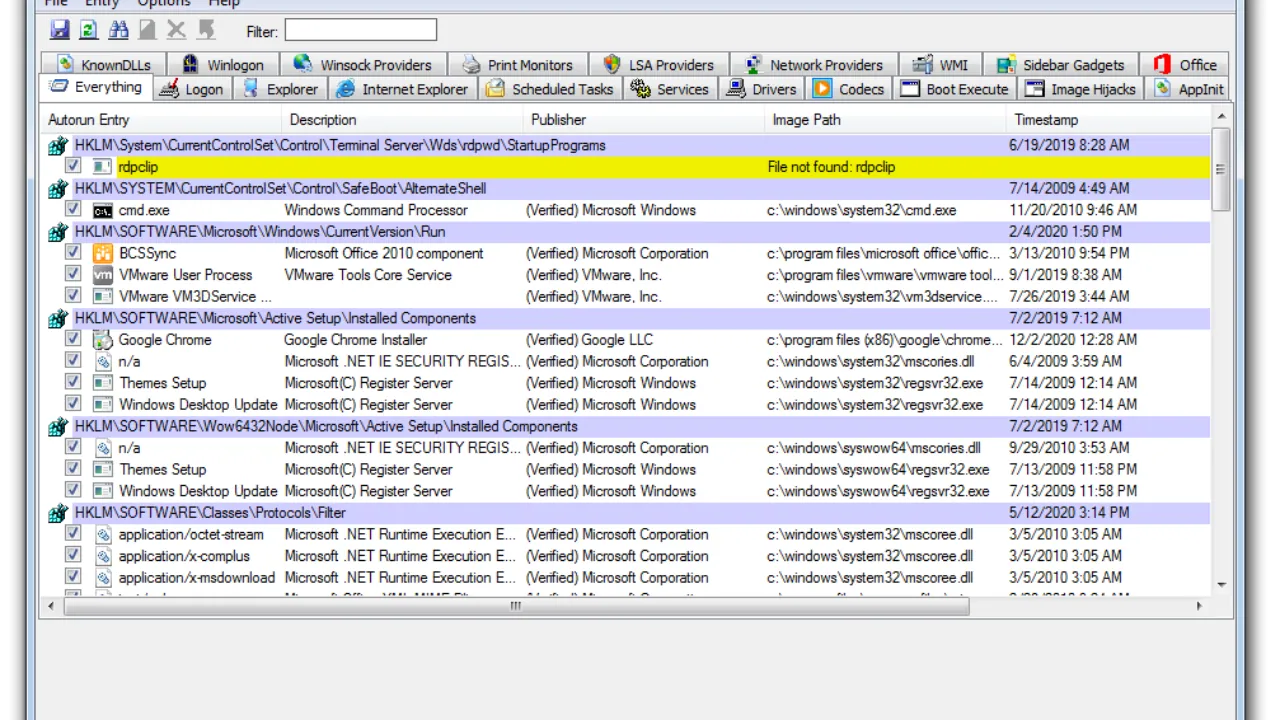Click the Save floppy disk toolbar icon

pos(59,30)
